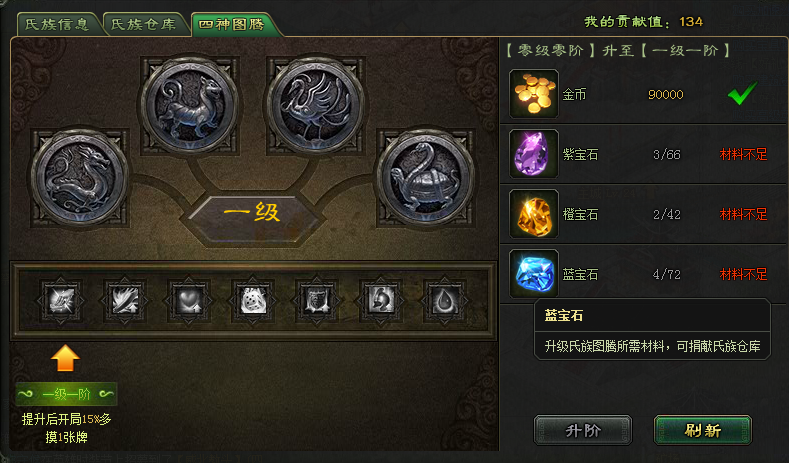Image resolution: width=789 pixels, height=463 pixels.
Task: Switch to the 四神图腾 tab
Action: coord(232,24)
